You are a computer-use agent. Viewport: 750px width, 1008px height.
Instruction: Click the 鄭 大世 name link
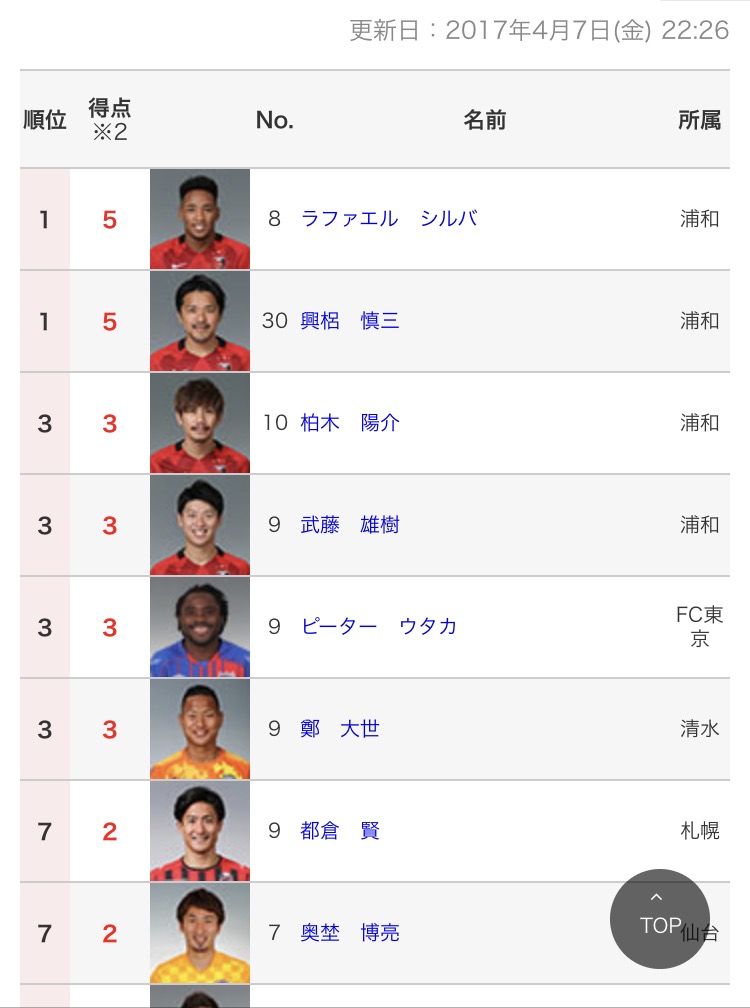click(340, 729)
